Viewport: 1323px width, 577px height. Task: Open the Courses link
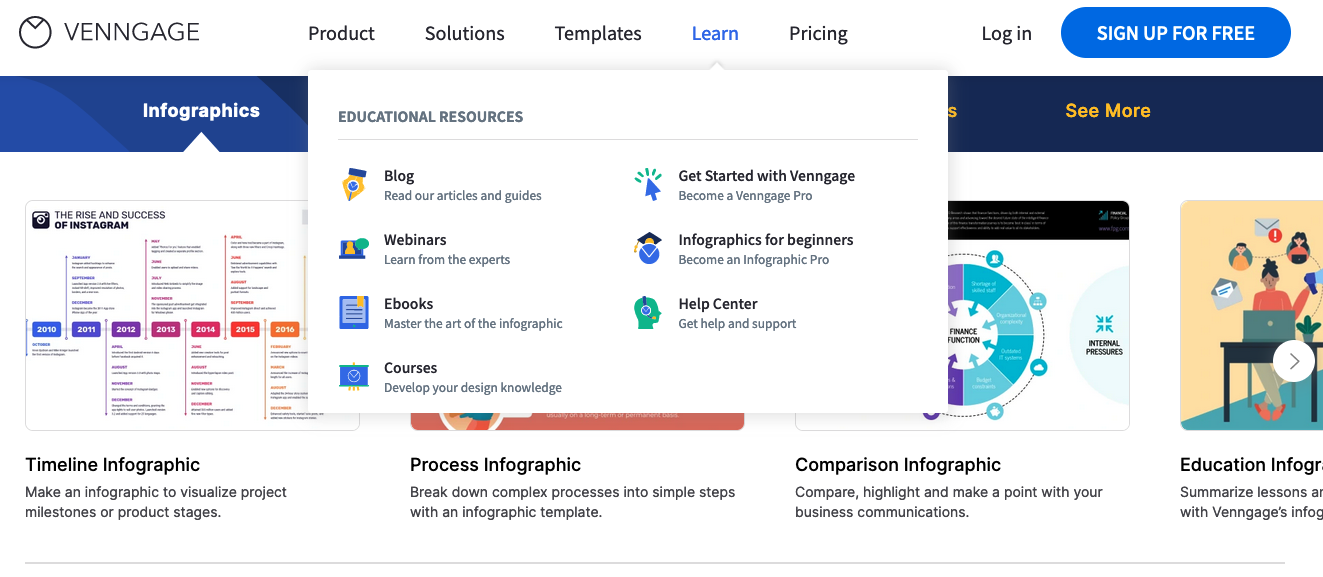[411, 367]
